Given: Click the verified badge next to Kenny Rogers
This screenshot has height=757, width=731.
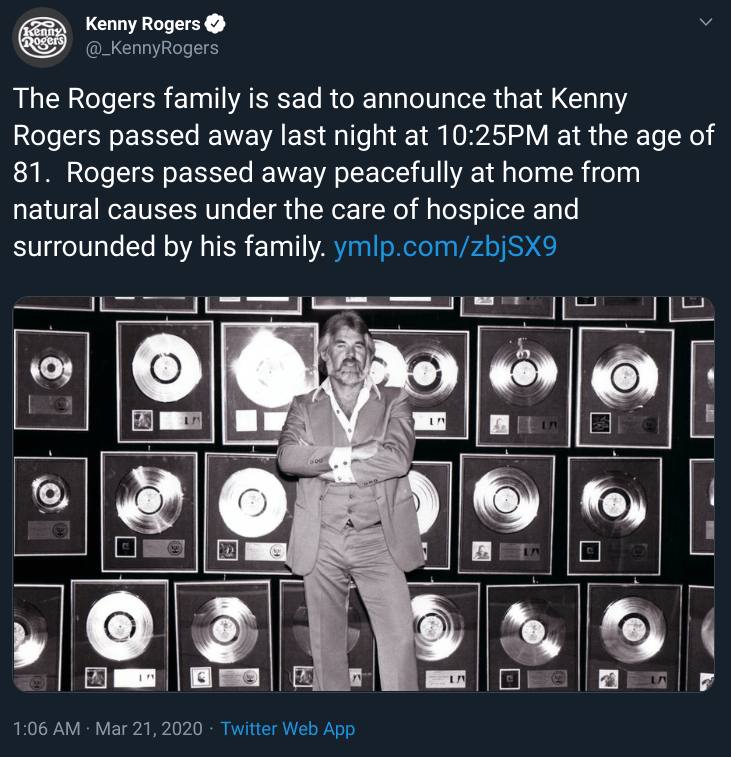Looking at the screenshot, I should (215, 24).
